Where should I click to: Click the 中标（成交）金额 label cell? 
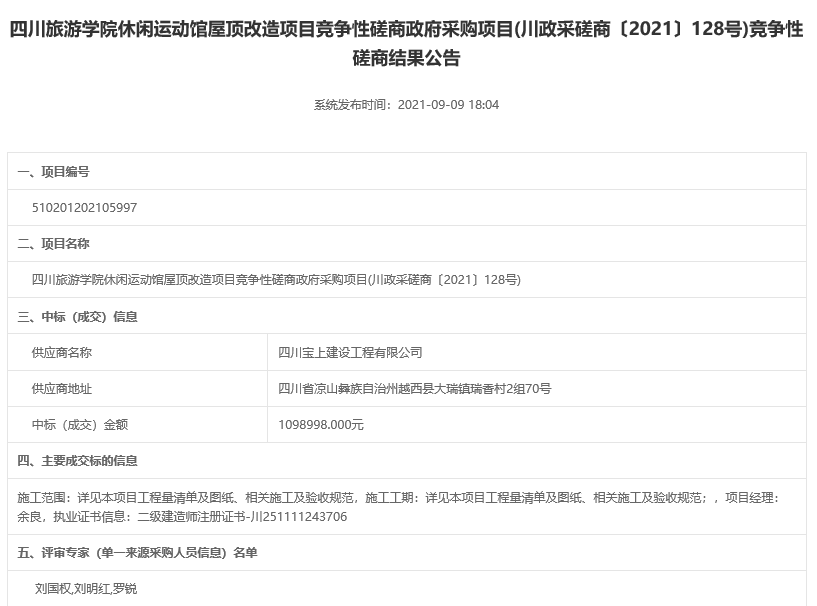[138, 425]
